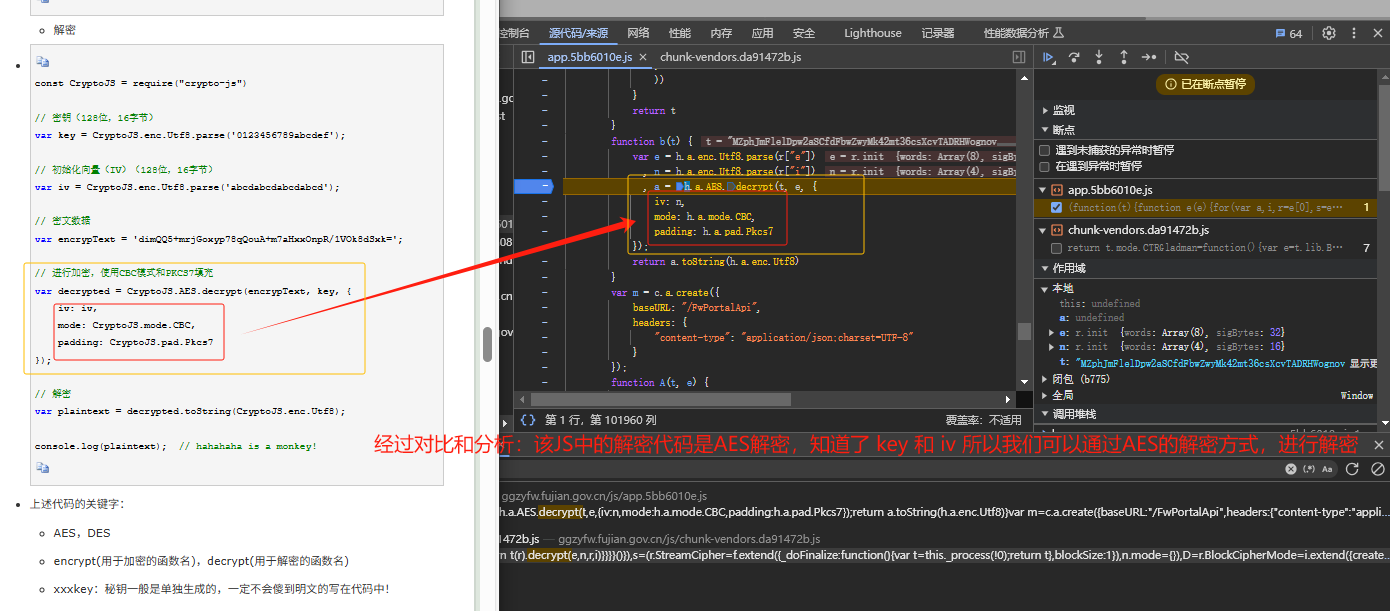Open DevTools settings gear
This screenshot has width=1390, height=611.
tap(1329, 33)
